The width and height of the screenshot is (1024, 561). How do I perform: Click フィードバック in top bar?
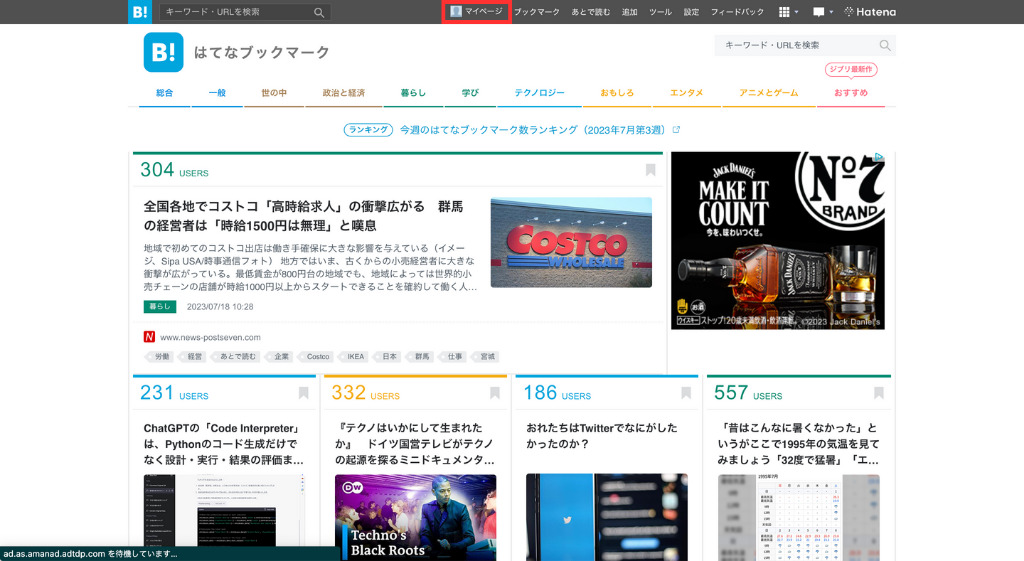point(737,12)
